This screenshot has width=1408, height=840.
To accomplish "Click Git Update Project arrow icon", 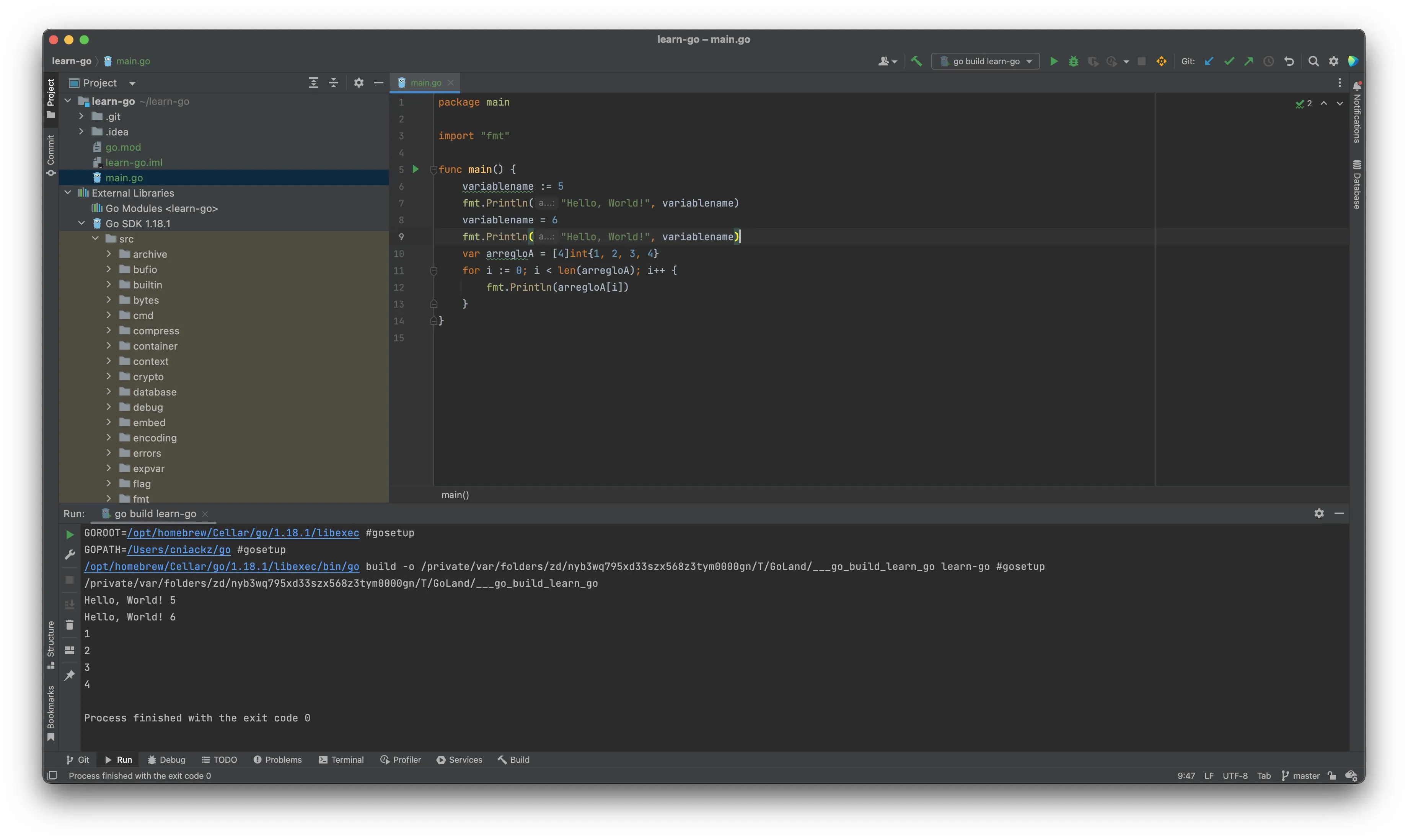I will point(1209,61).
